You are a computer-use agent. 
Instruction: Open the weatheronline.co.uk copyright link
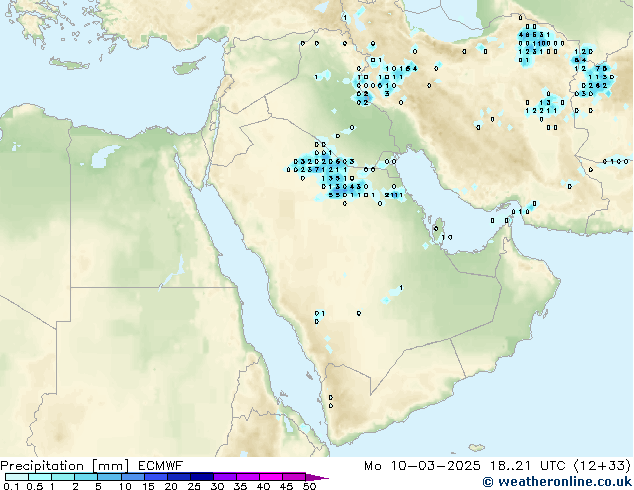557,482
